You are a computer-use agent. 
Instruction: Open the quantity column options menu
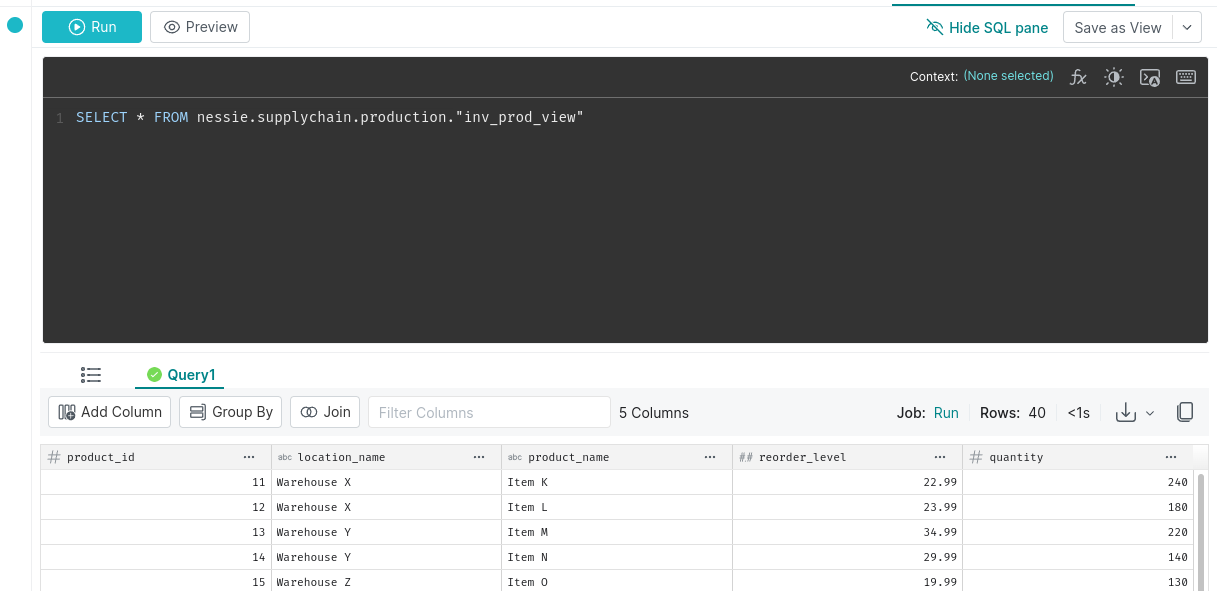pyautogui.click(x=1171, y=457)
